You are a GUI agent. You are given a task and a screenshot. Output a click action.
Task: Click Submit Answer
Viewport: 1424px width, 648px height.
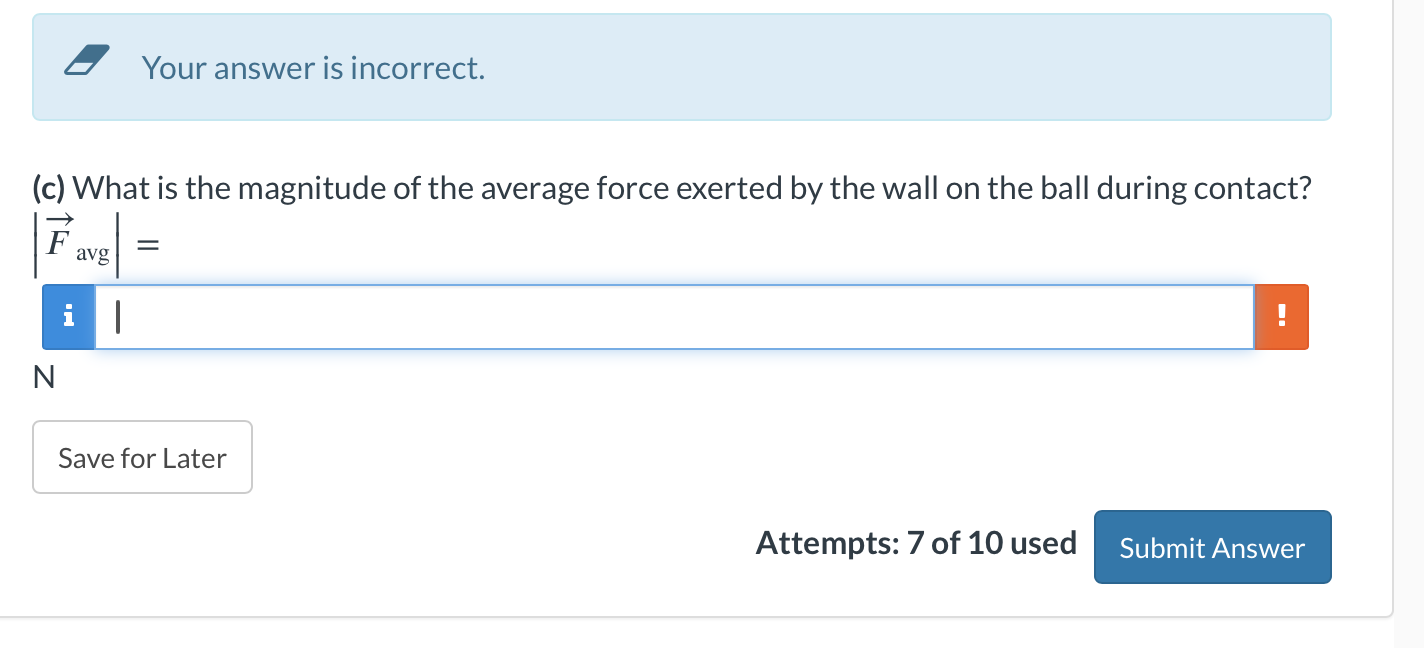pyautogui.click(x=1212, y=547)
